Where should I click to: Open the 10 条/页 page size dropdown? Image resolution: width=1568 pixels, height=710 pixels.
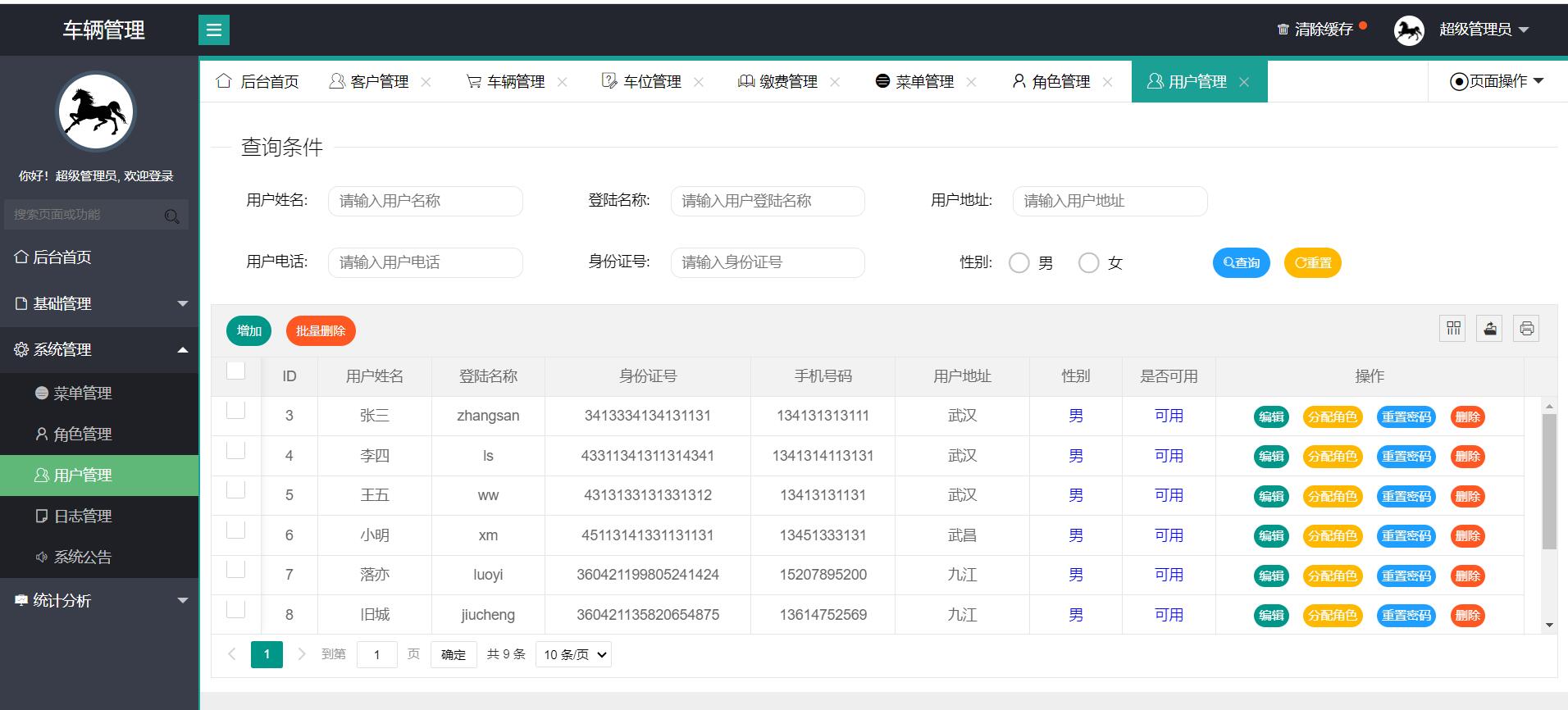click(x=573, y=654)
